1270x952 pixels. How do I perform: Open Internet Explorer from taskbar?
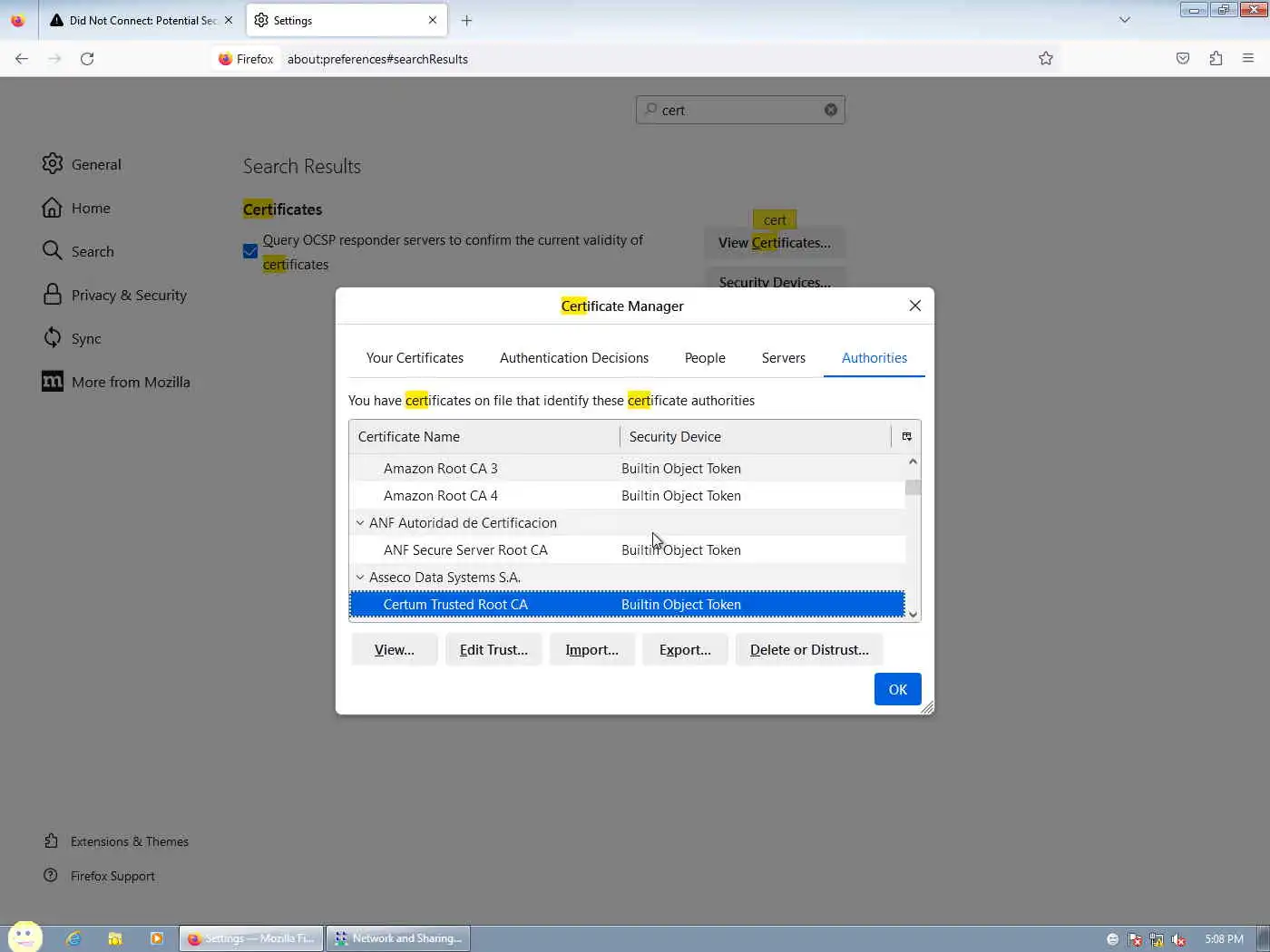(x=73, y=938)
